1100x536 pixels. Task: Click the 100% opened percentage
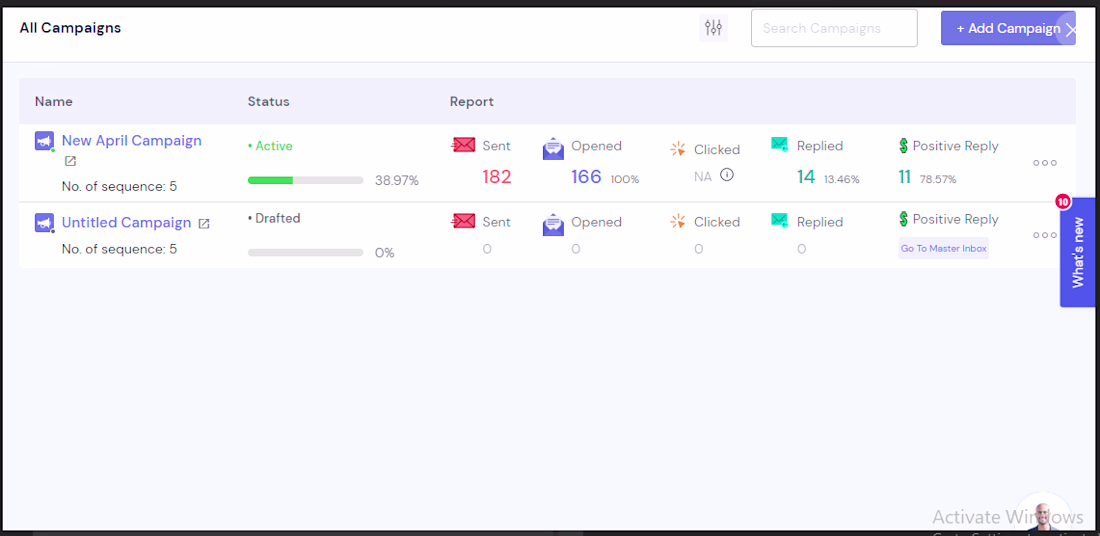(x=625, y=179)
